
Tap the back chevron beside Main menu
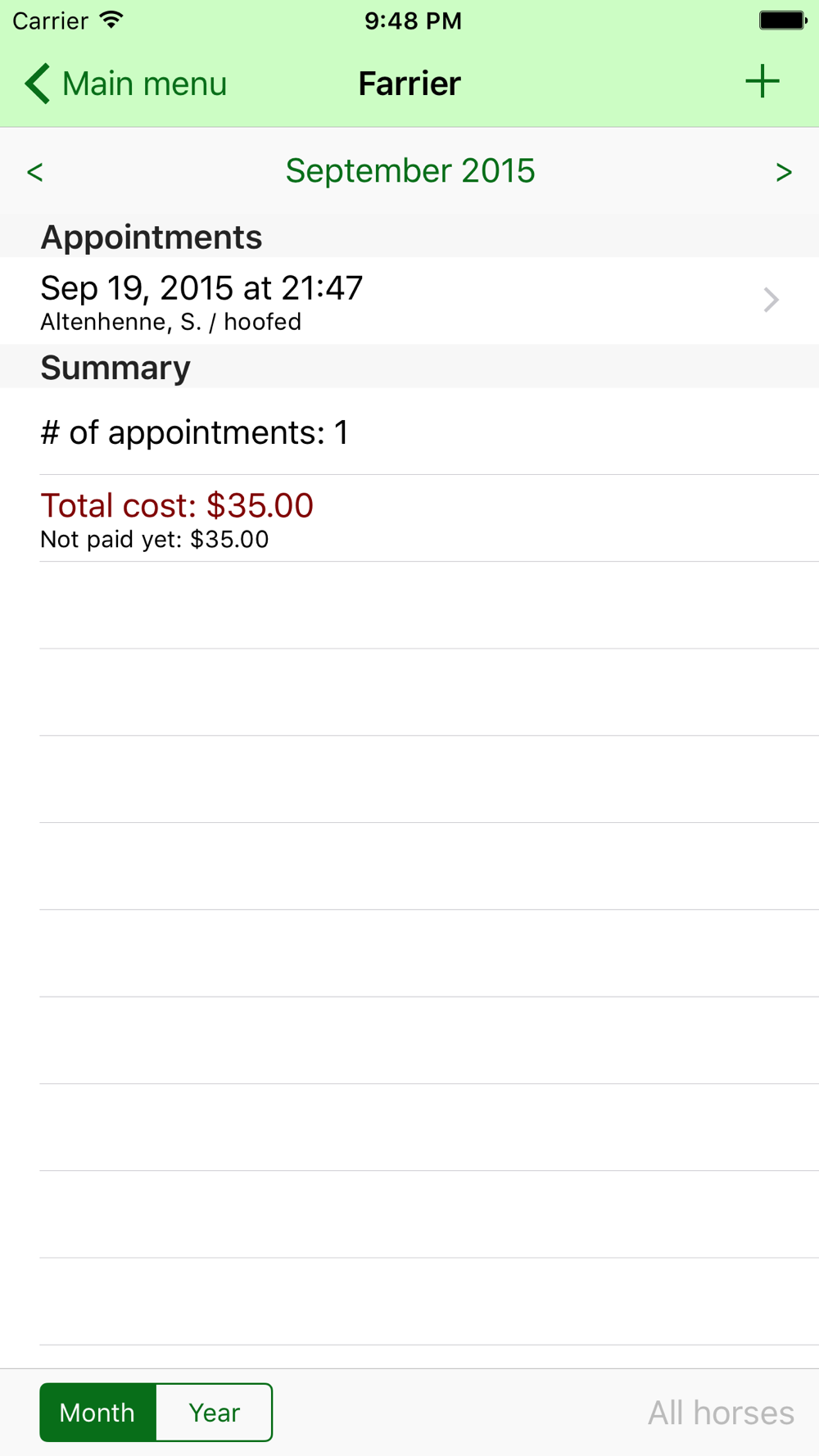(x=37, y=84)
